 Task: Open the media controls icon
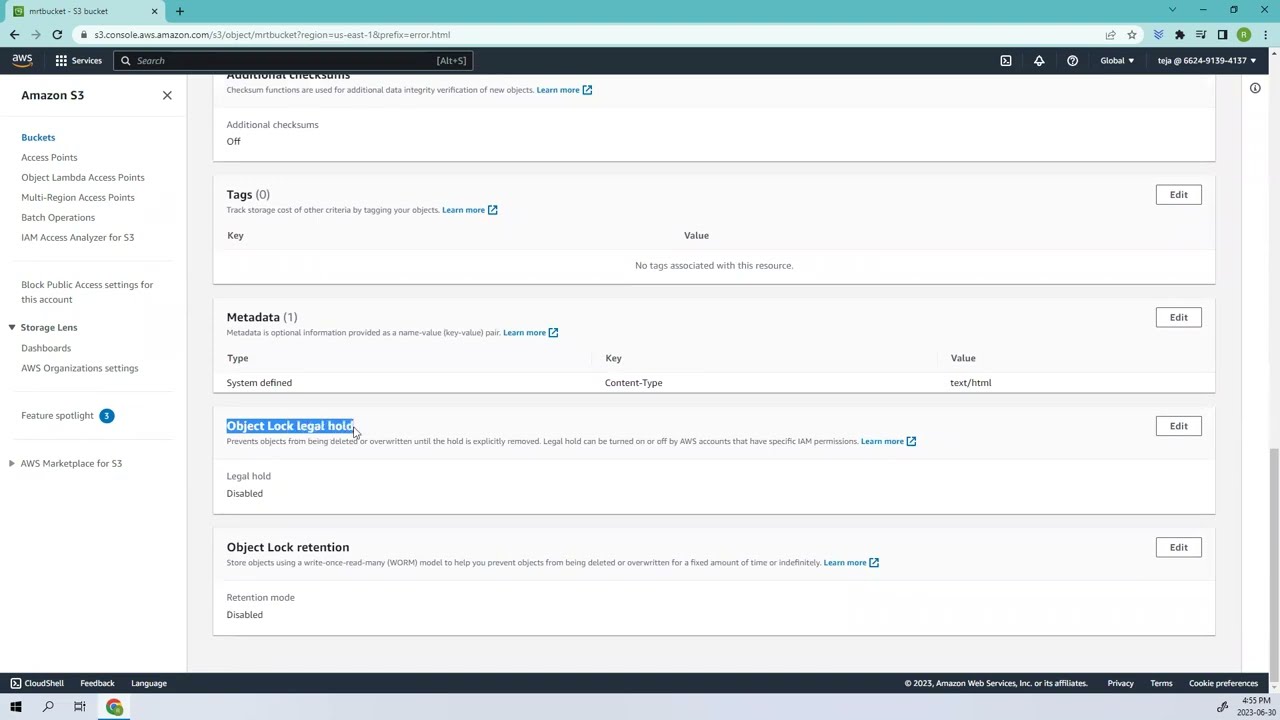coord(1201,35)
